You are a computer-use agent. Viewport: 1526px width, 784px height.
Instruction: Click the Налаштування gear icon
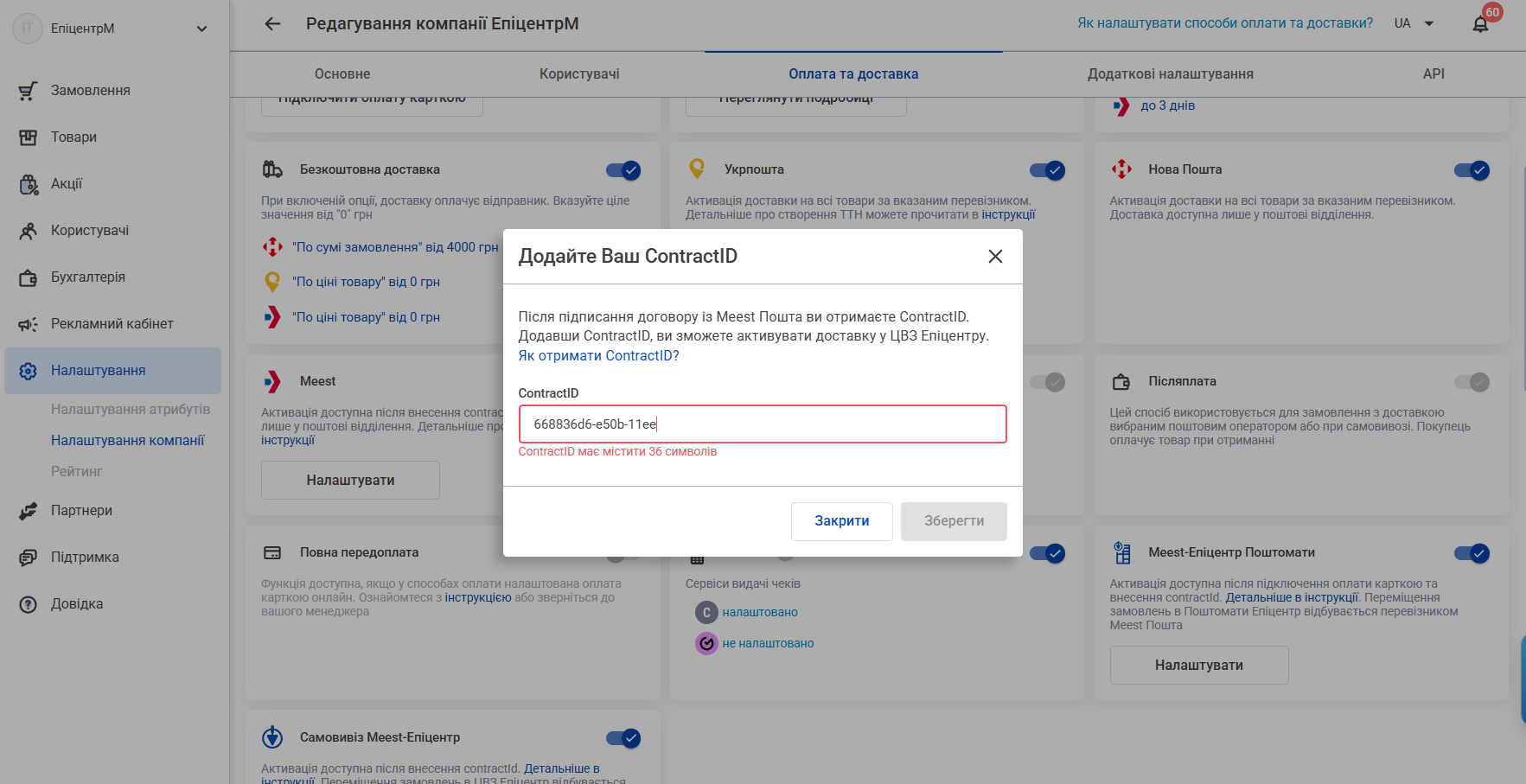click(28, 371)
